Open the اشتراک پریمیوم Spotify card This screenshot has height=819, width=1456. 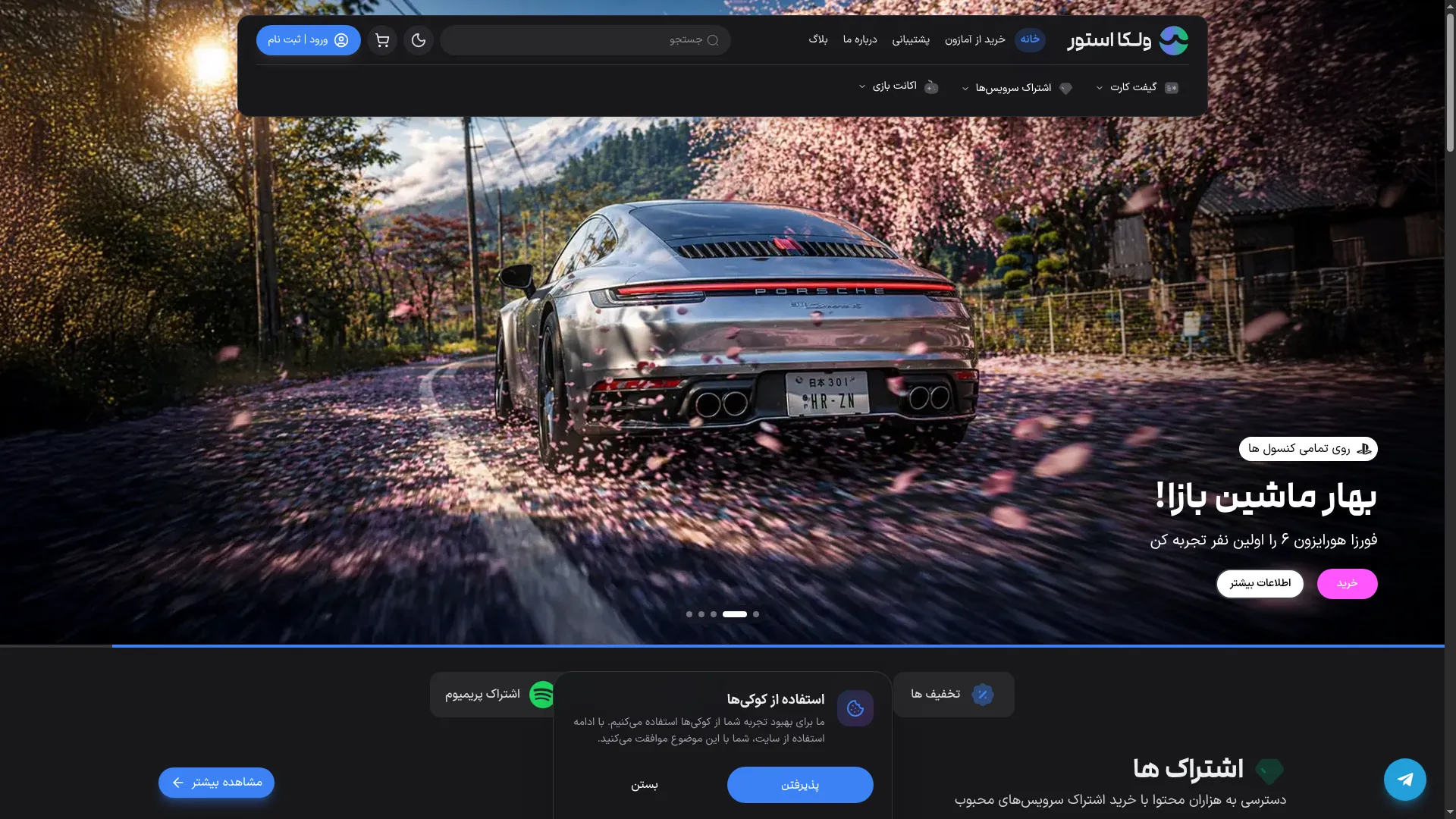[493, 695]
